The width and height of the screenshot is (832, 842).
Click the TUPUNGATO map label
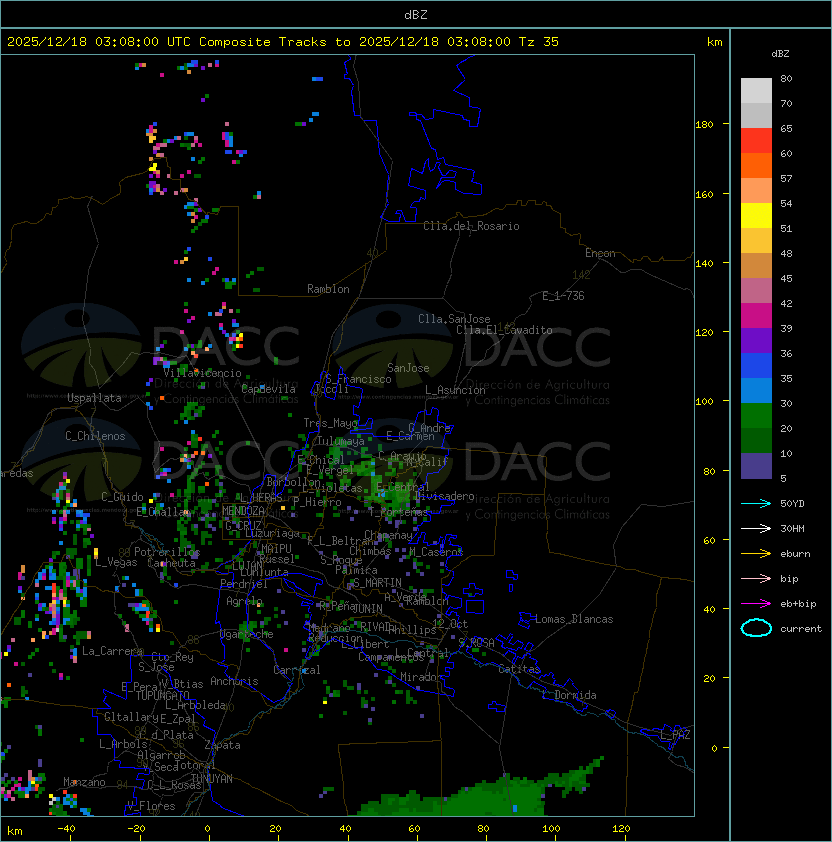coord(162,695)
